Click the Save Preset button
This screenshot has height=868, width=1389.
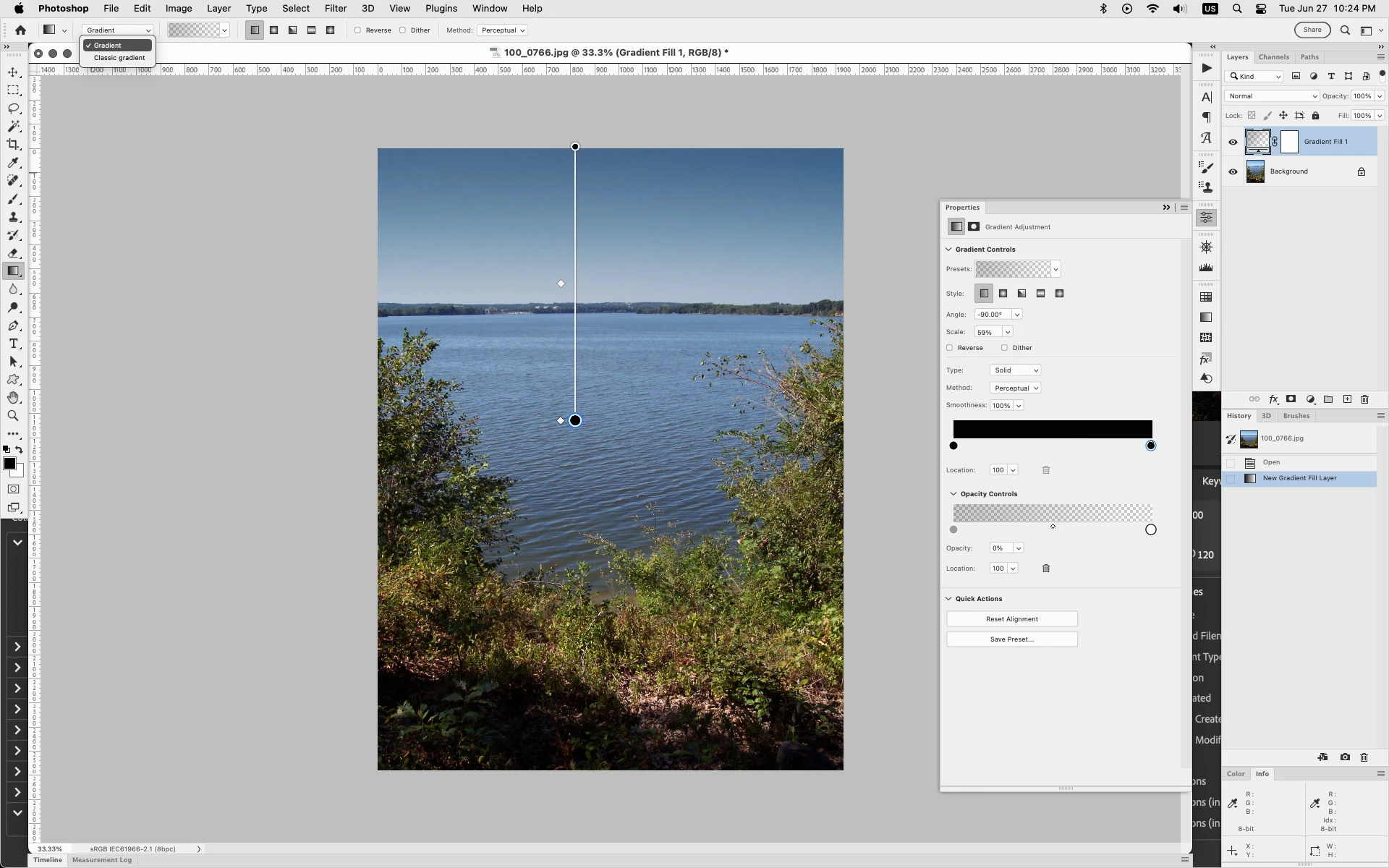(1011, 639)
